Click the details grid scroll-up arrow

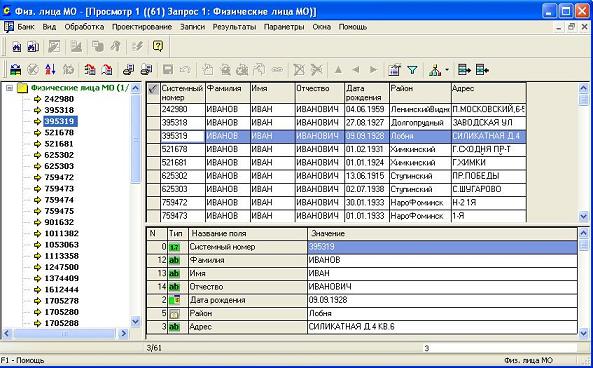(583, 233)
